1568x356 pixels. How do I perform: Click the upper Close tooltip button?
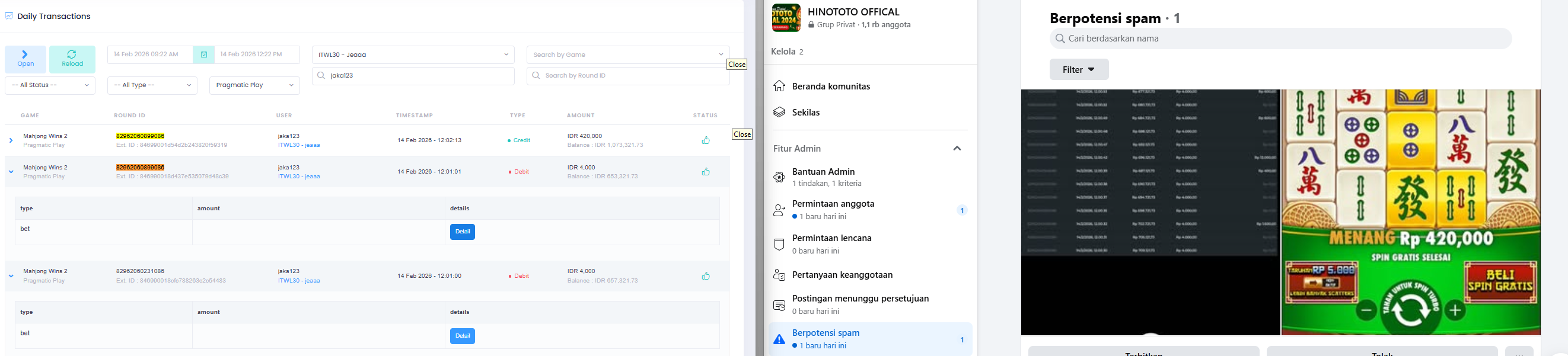[x=737, y=65]
